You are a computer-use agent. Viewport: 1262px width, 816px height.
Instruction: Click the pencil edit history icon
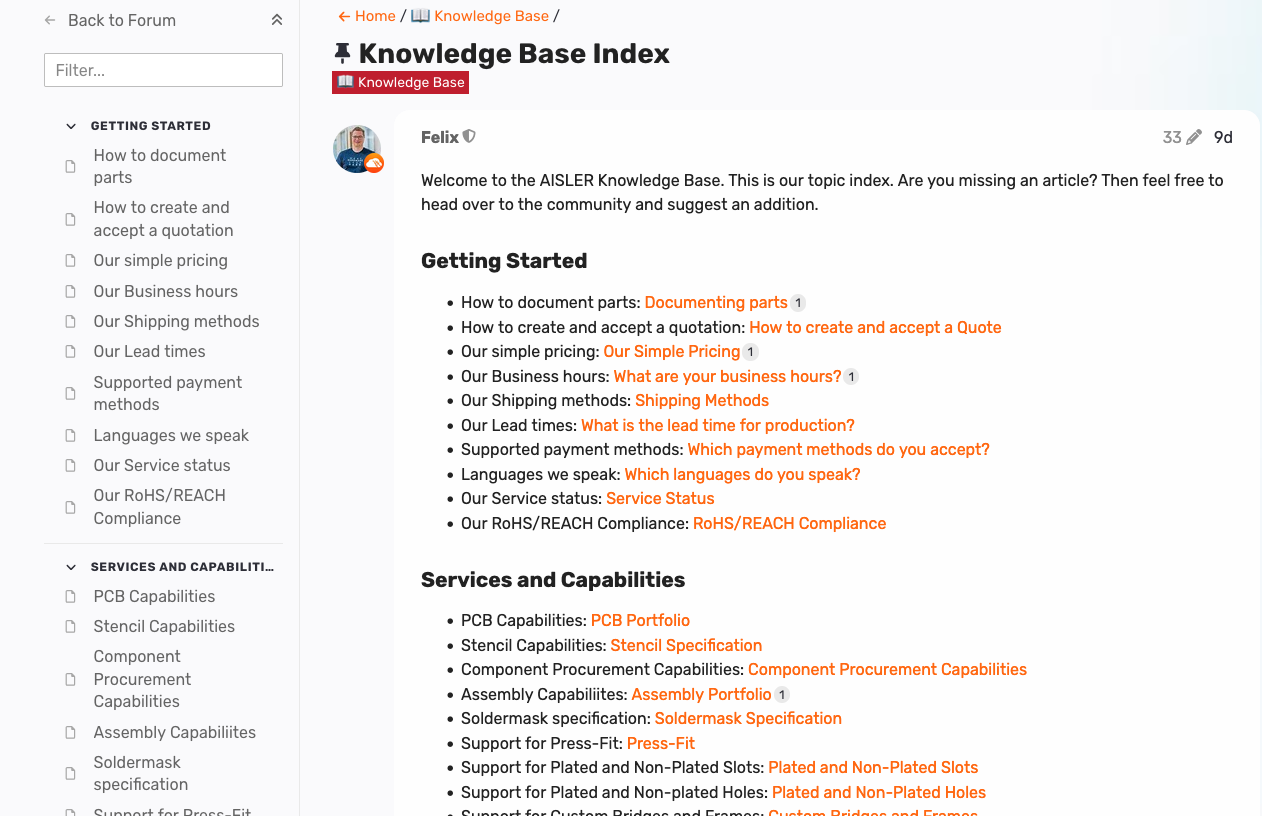(1194, 138)
